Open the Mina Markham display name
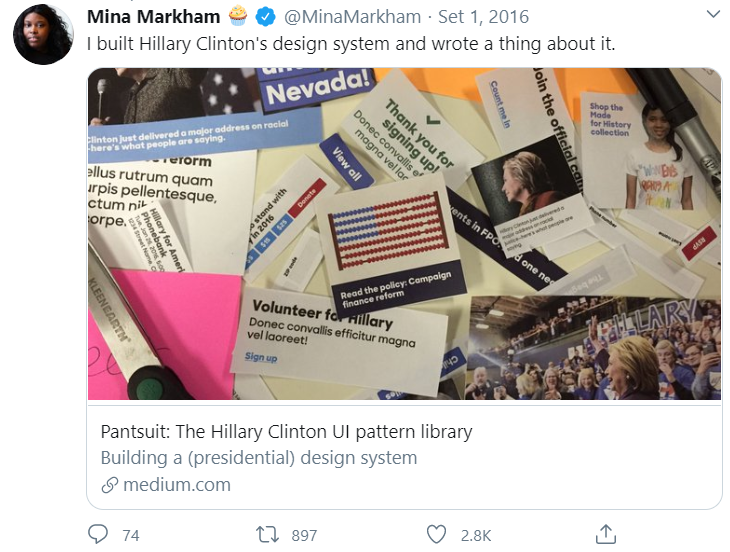The image size is (730, 552). (x=153, y=17)
